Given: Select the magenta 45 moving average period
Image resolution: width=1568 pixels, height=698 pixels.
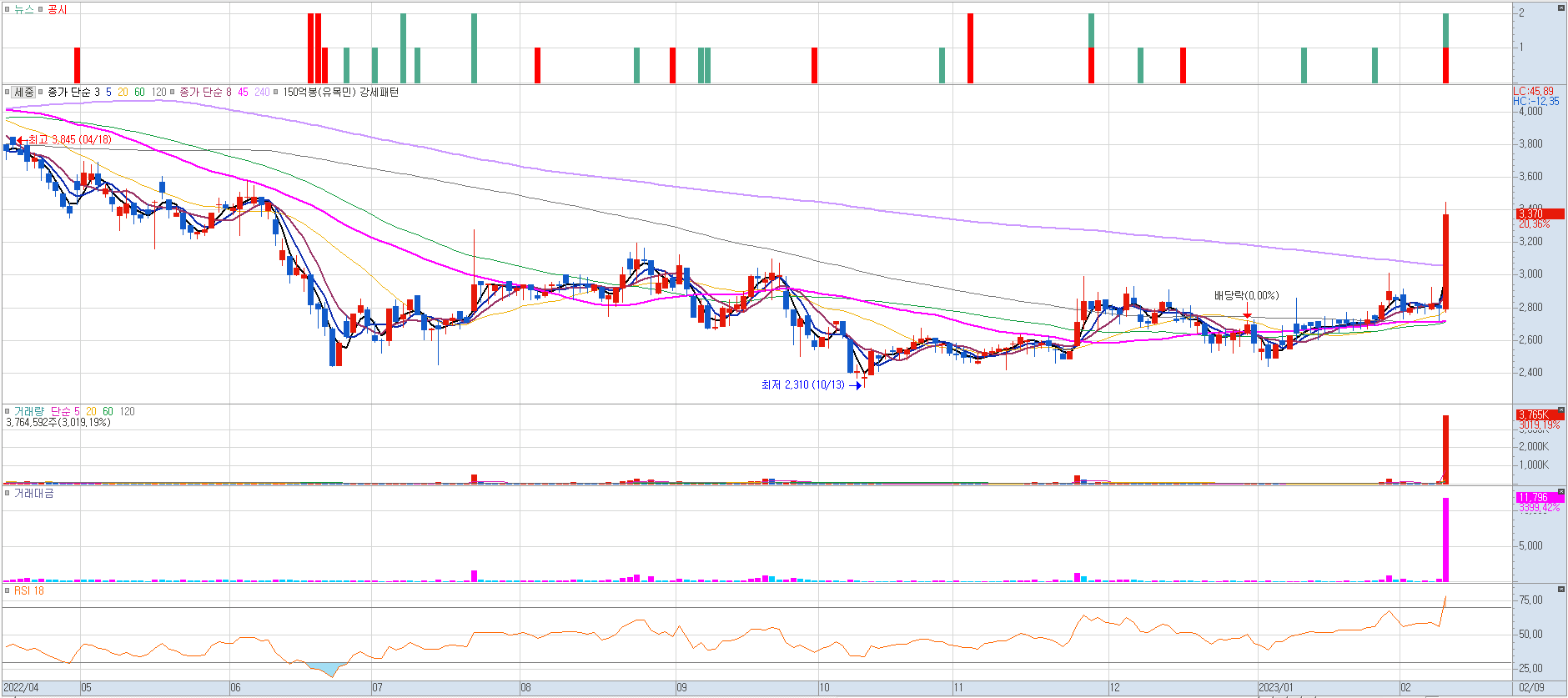Looking at the screenshot, I should click(243, 92).
